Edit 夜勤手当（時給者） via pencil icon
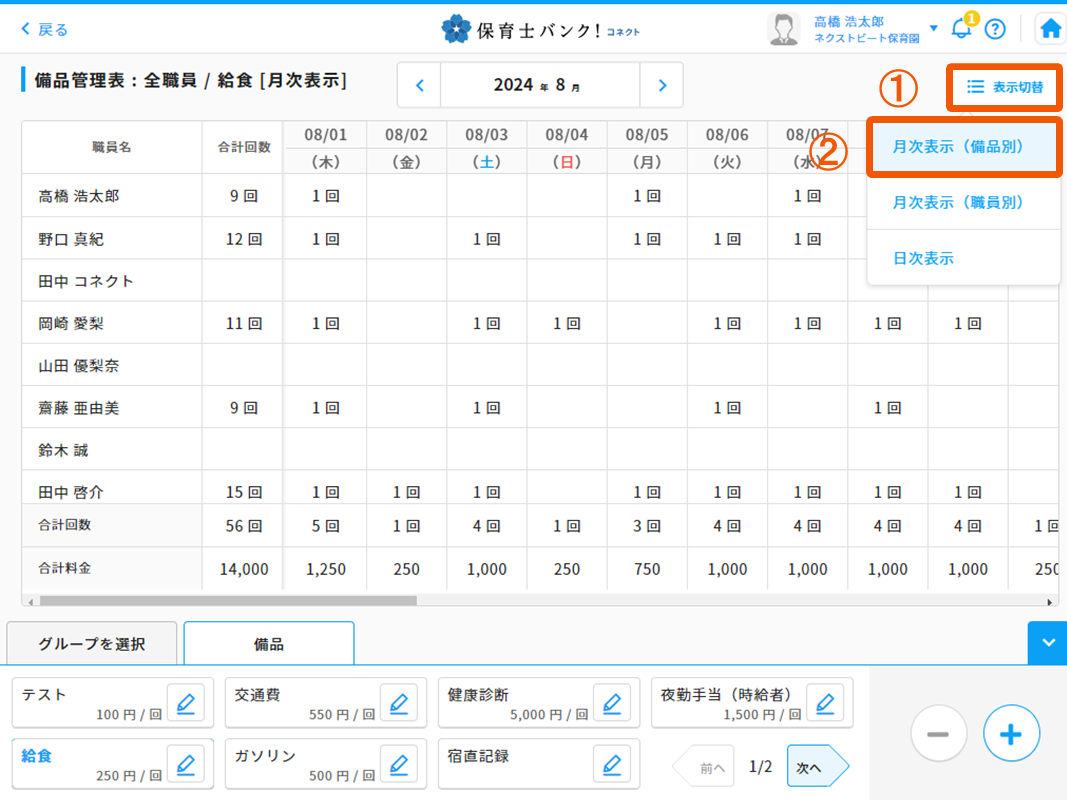Viewport: 1067px width, 800px height. point(824,703)
